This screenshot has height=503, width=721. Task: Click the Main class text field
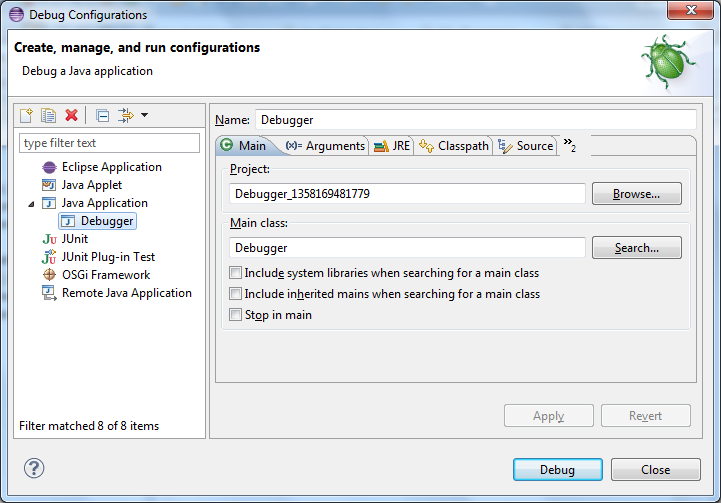[407, 248]
